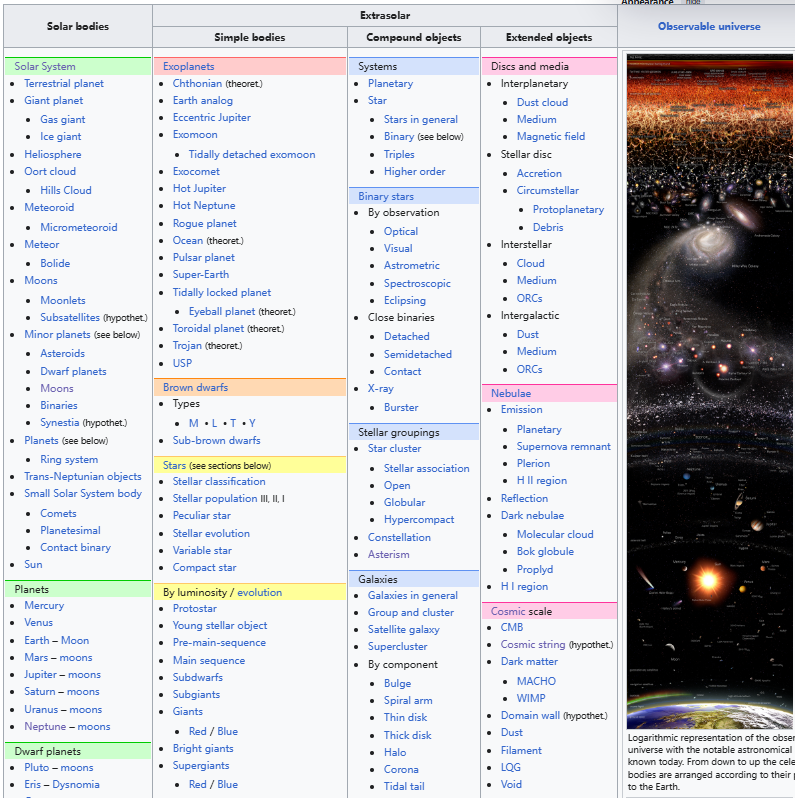Image resolution: width=795 pixels, height=798 pixels.
Task: Click the Mercury planet link
Action: (x=44, y=605)
